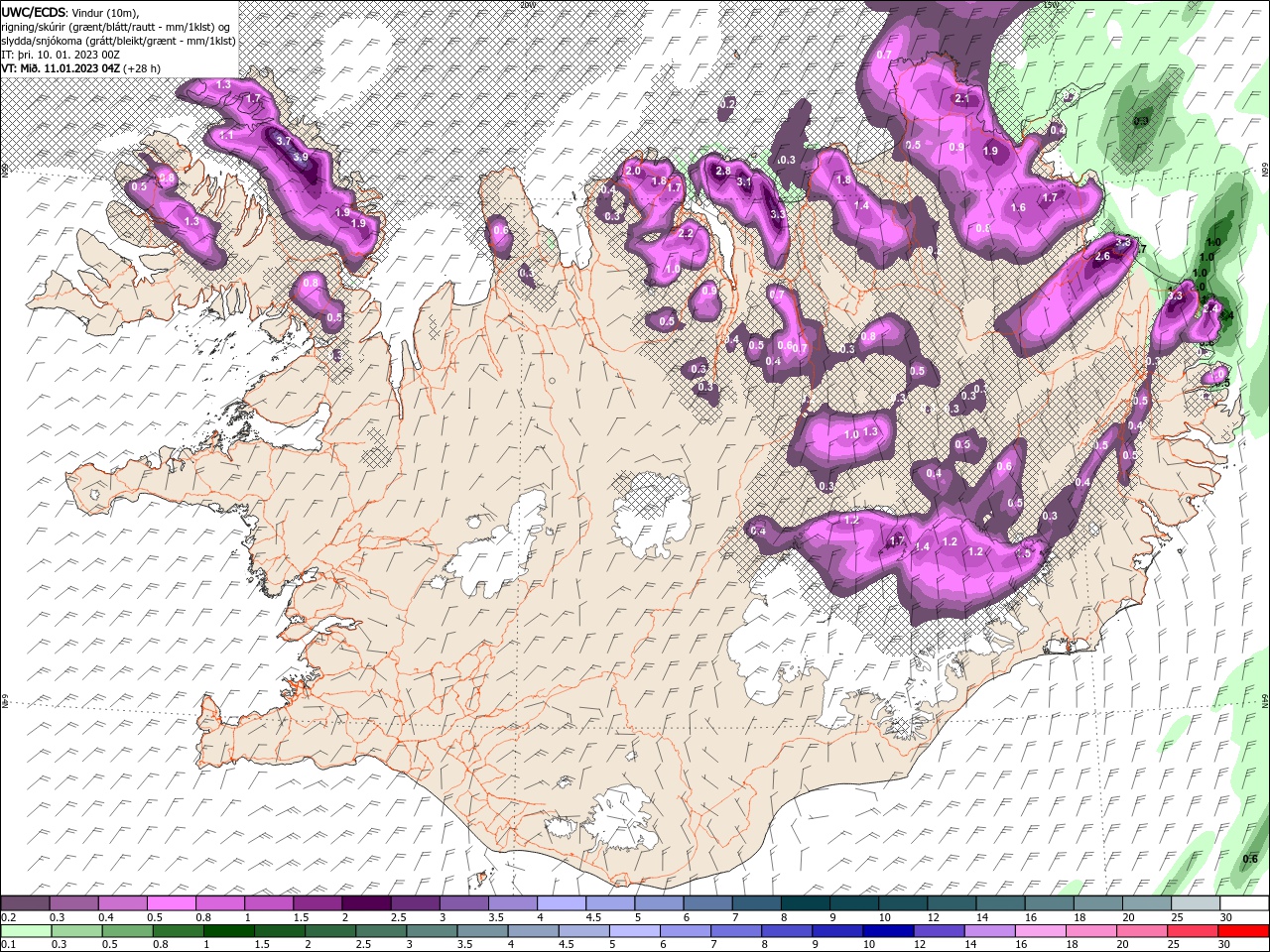Click the '0.1' label in the lower legend
The image size is (1270, 952).
pyautogui.click(x=8, y=945)
